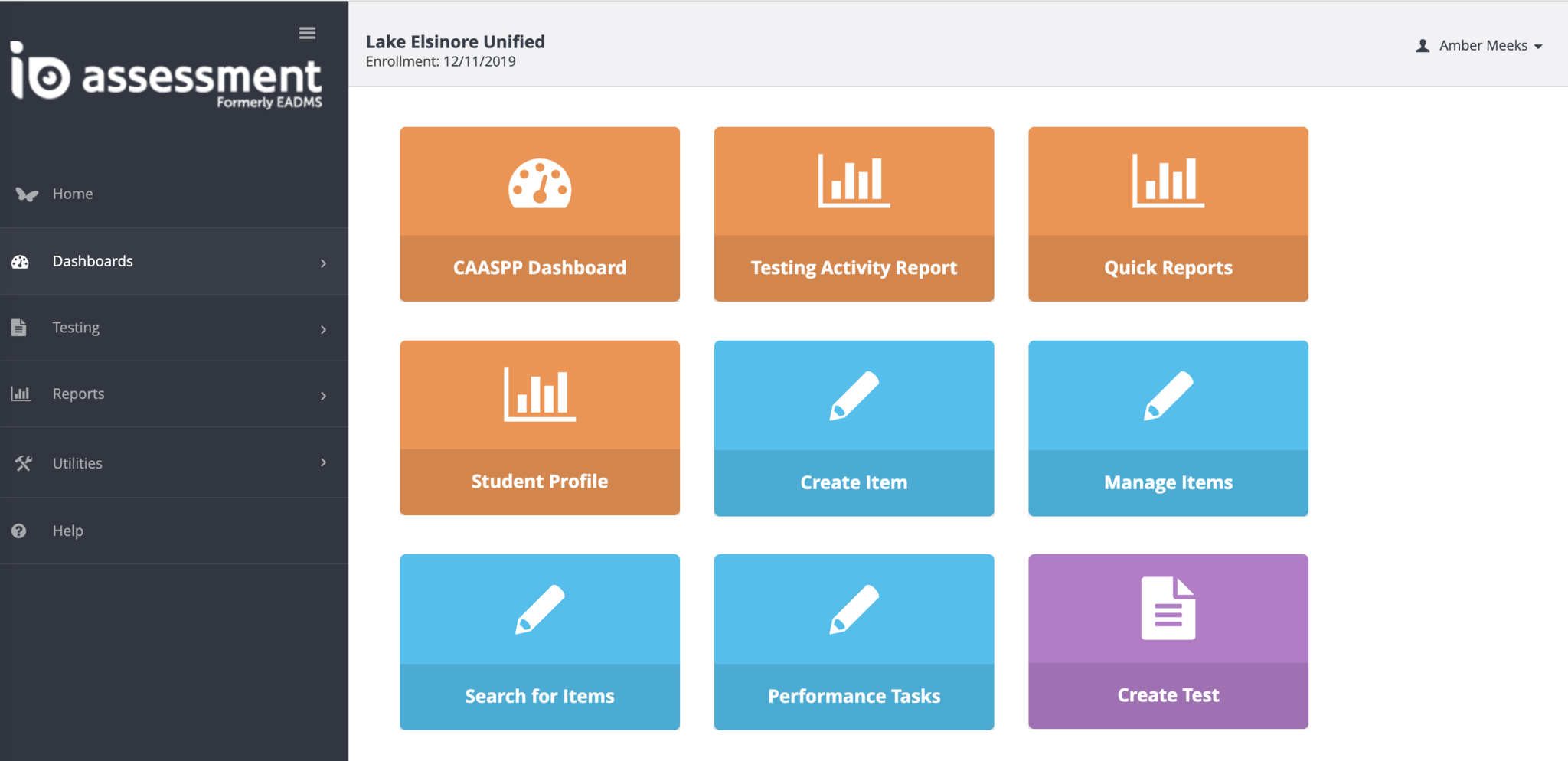Image resolution: width=1568 pixels, height=761 pixels.
Task: Click the Search for Items label
Action: pos(540,696)
